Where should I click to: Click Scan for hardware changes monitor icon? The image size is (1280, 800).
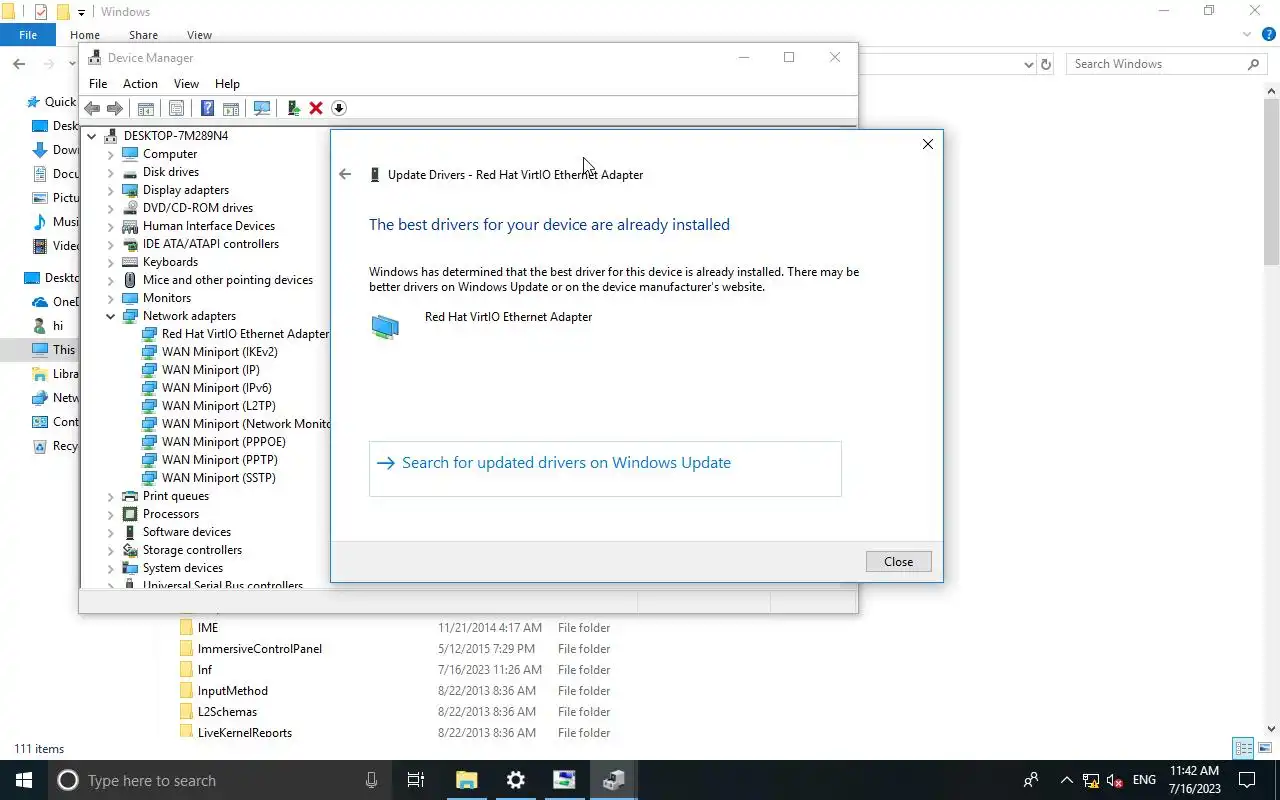pyautogui.click(x=262, y=108)
